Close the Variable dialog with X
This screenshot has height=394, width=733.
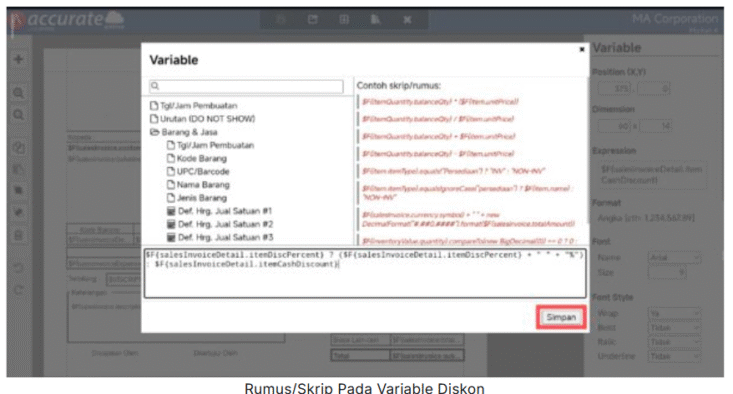point(582,49)
